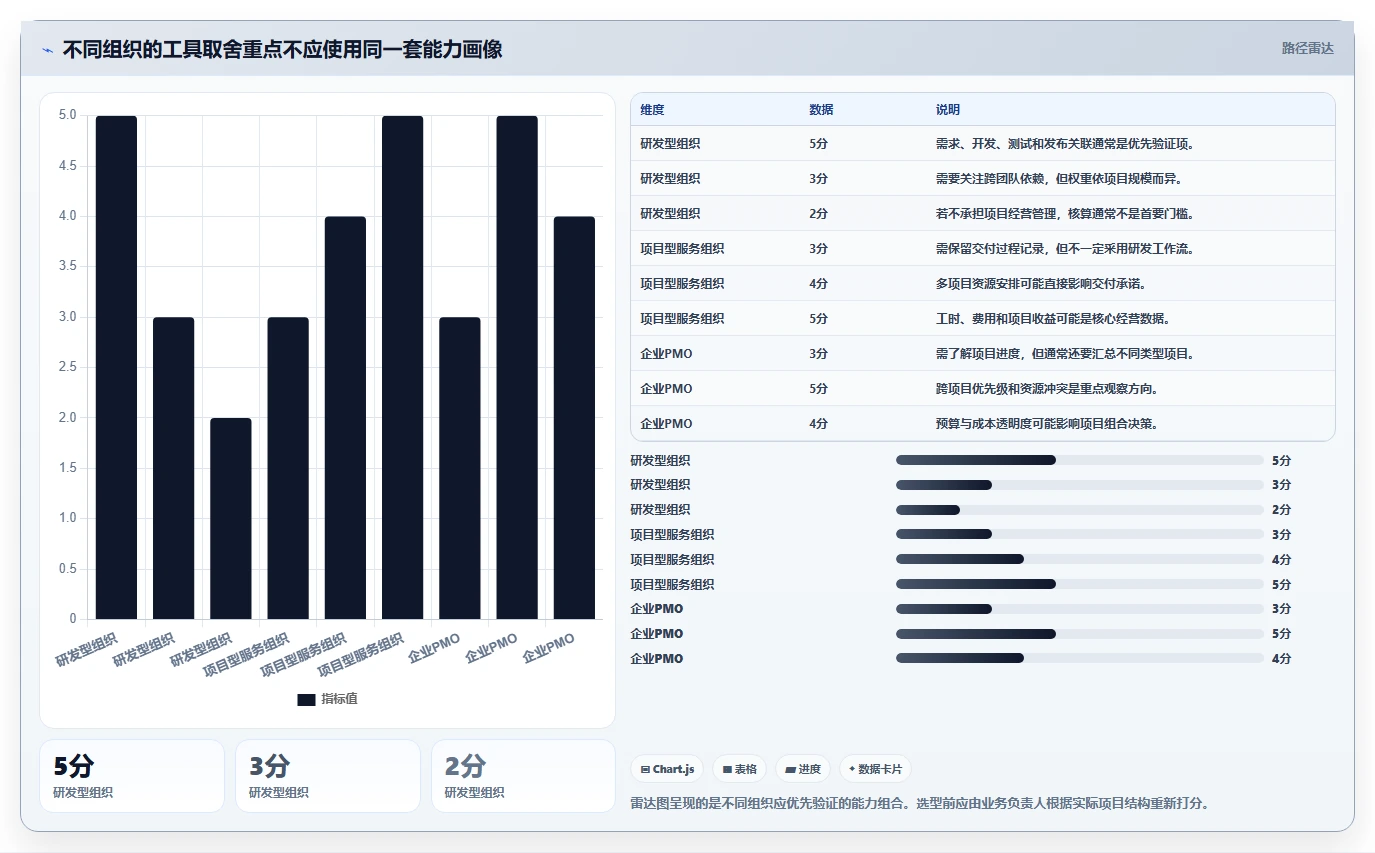This screenshot has width=1375, height=853.
Task: Click the 研发型组织 2分 progress bar
Action: click(1080, 510)
